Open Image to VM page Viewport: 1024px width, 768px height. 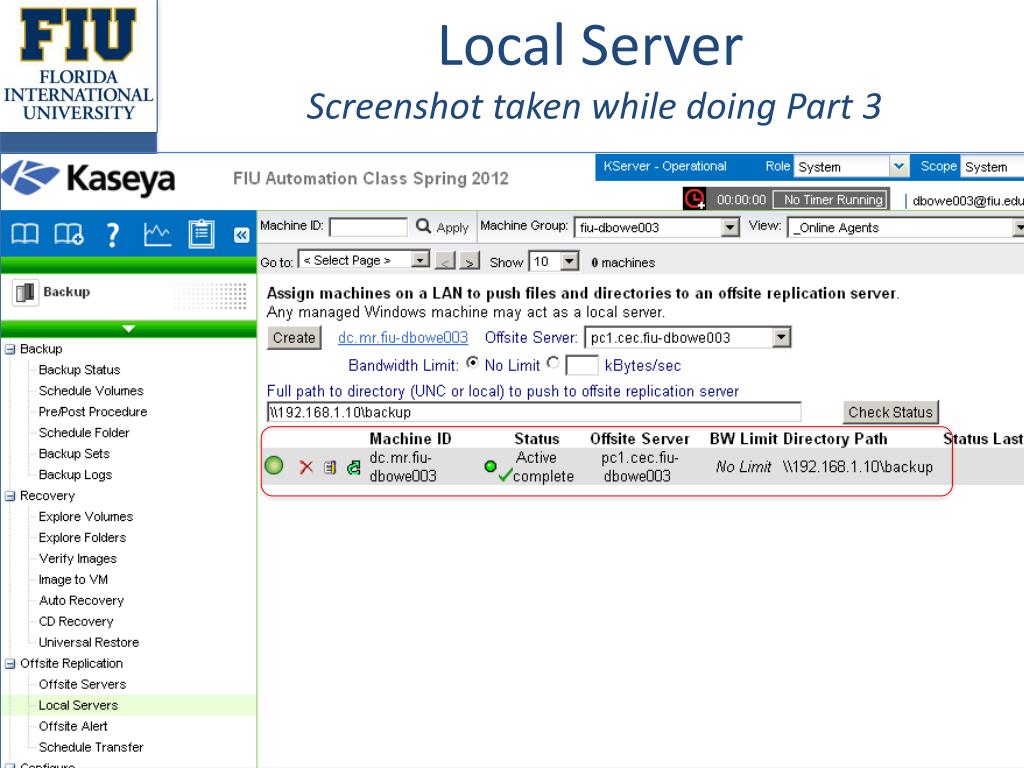coord(73,579)
